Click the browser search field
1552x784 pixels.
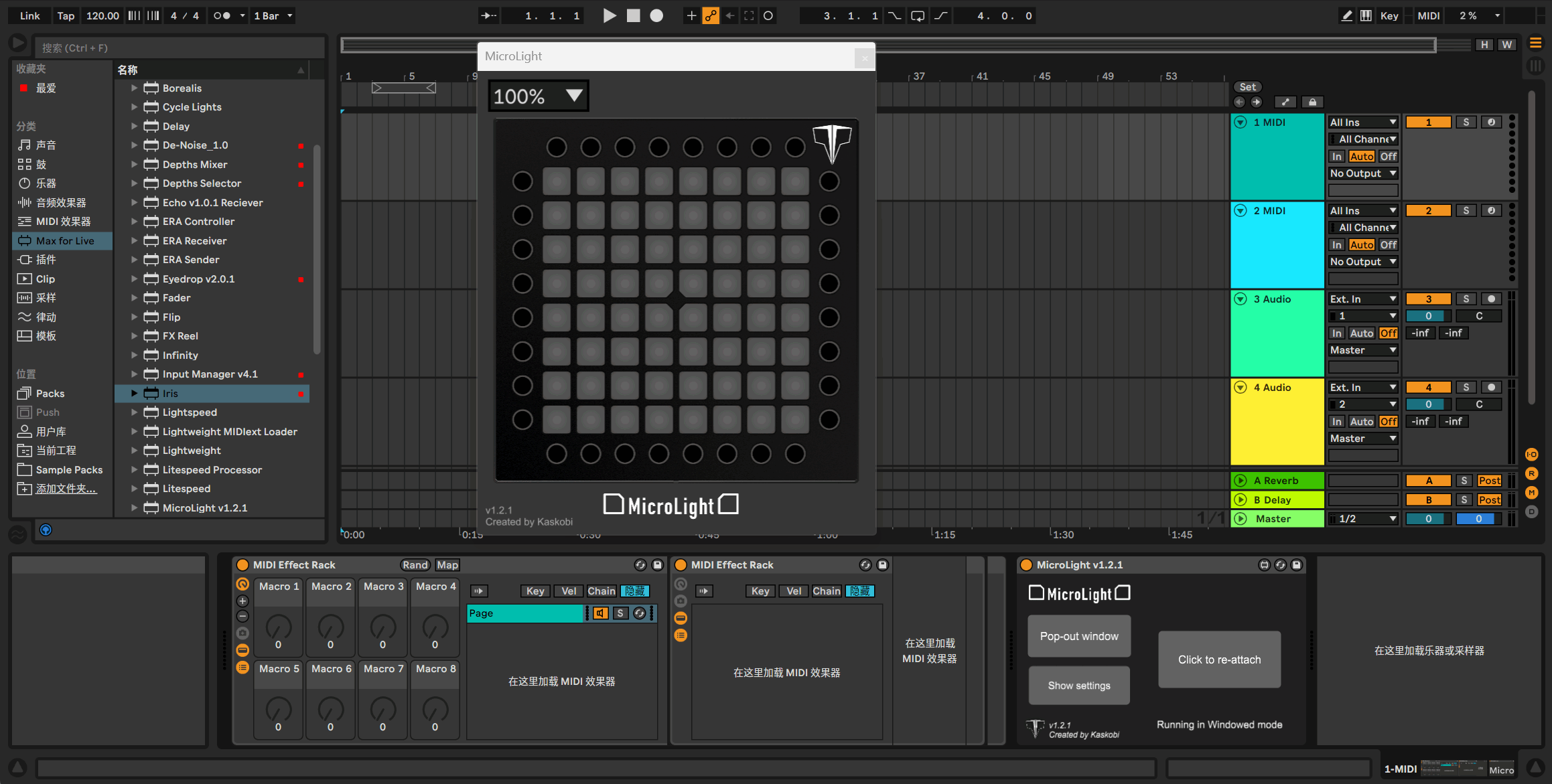point(180,48)
